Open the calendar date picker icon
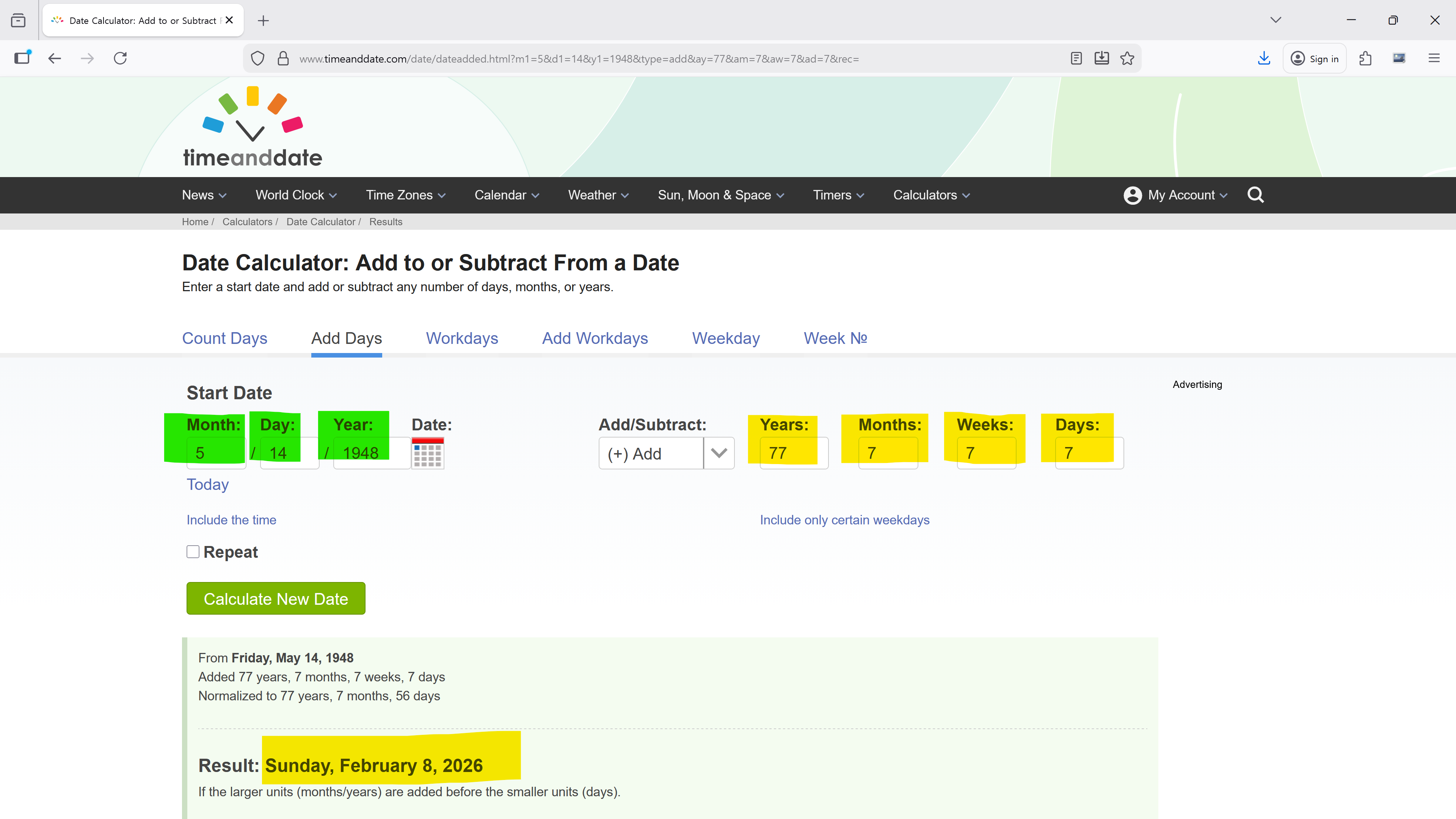The width and height of the screenshot is (1456, 819). click(427, 453)
